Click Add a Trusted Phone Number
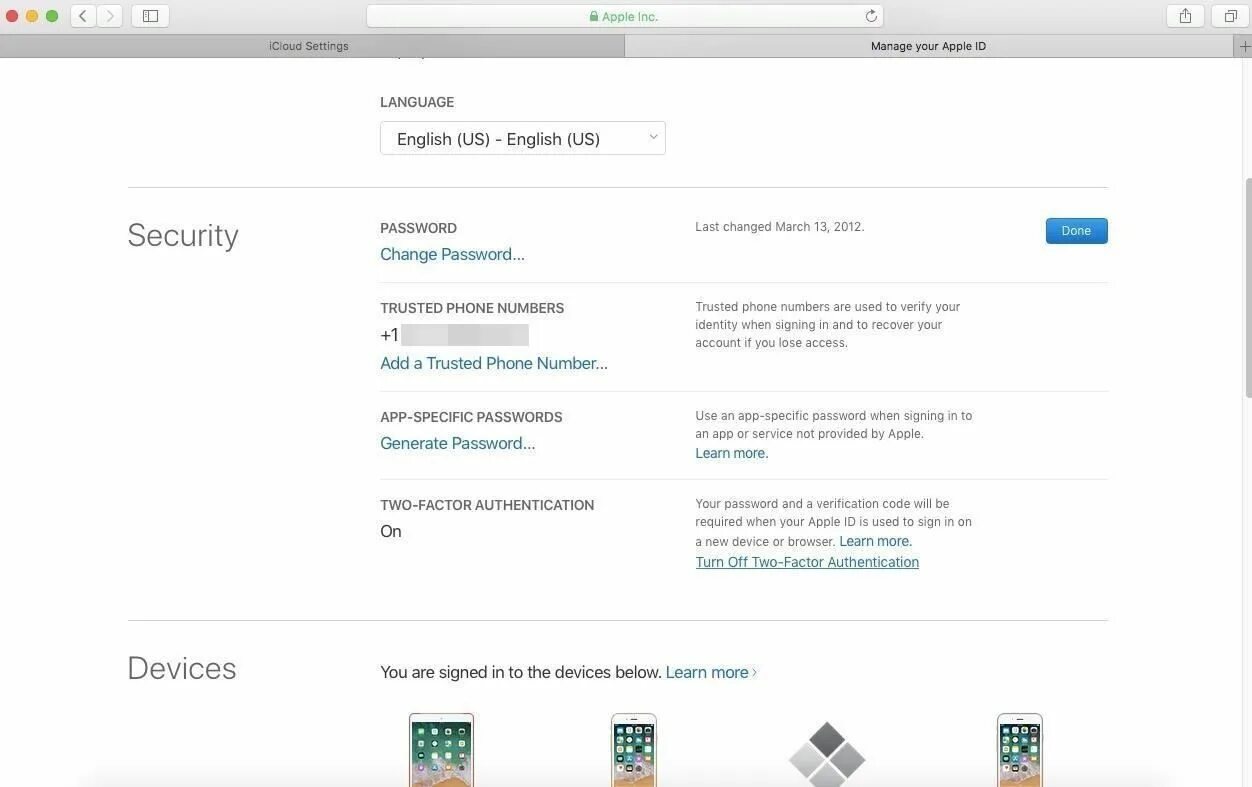 pyautogui.click(x=494, y=363)
